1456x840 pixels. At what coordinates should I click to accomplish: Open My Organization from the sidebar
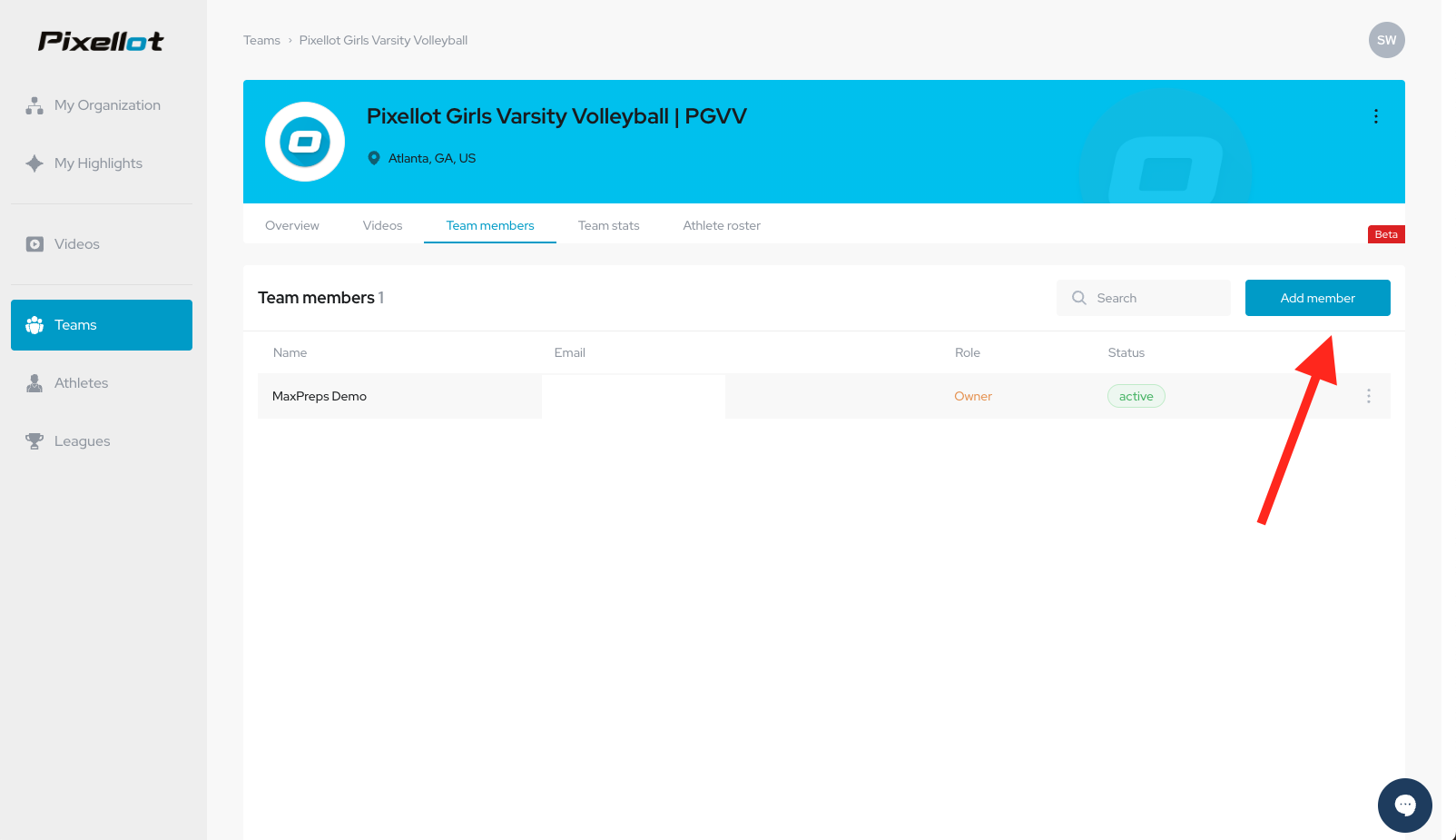click(106, 105)
